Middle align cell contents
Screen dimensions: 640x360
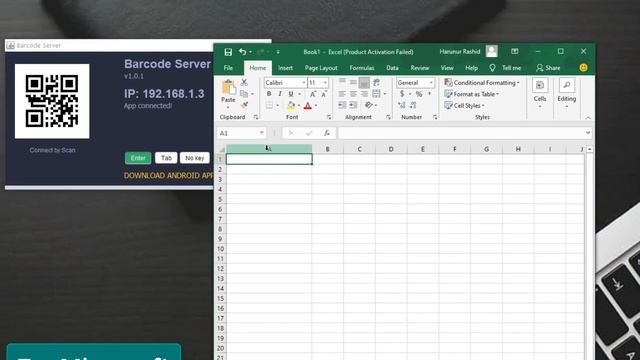(353, 82)
